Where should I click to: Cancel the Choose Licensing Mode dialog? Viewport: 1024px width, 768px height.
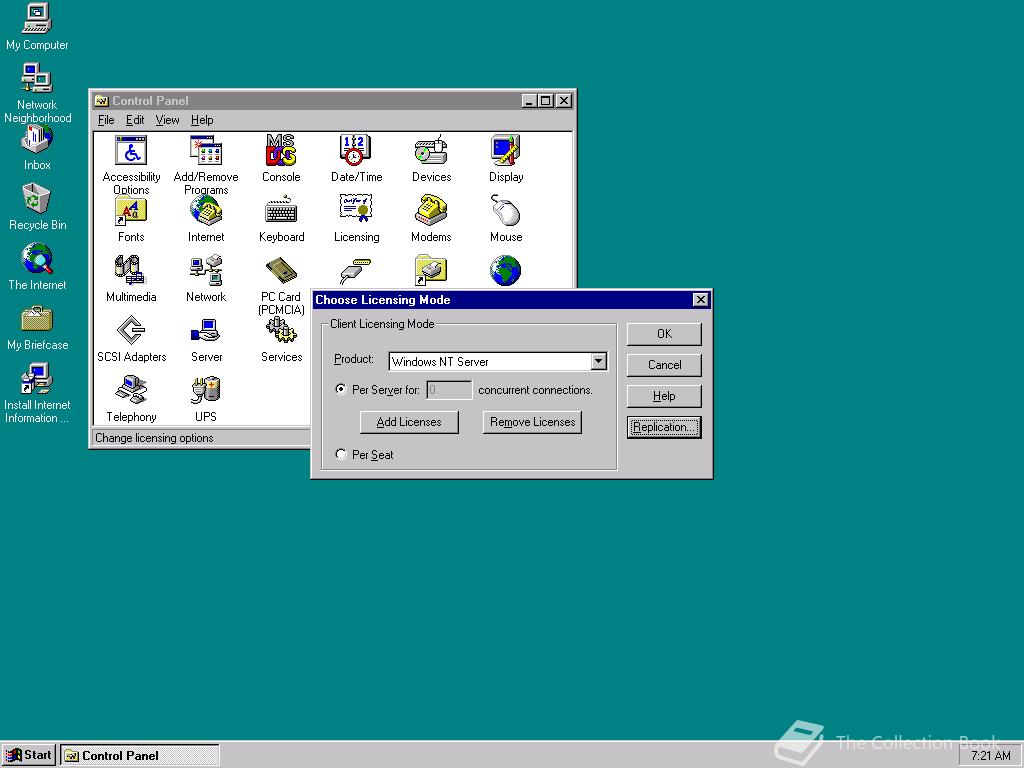(664, 365)
